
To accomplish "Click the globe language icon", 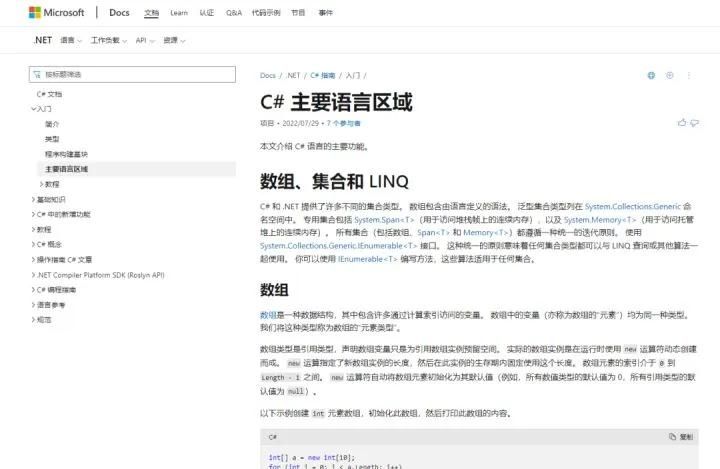I will (651, 75).
